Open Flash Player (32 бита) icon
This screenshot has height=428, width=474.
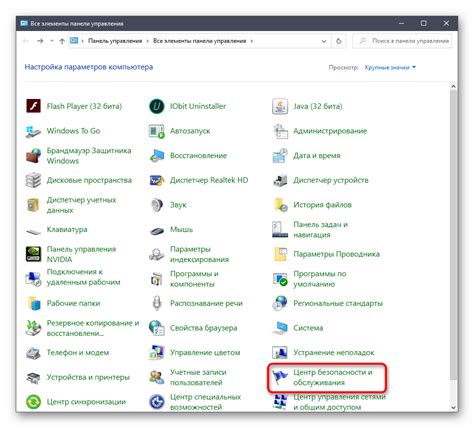point(33,106)
